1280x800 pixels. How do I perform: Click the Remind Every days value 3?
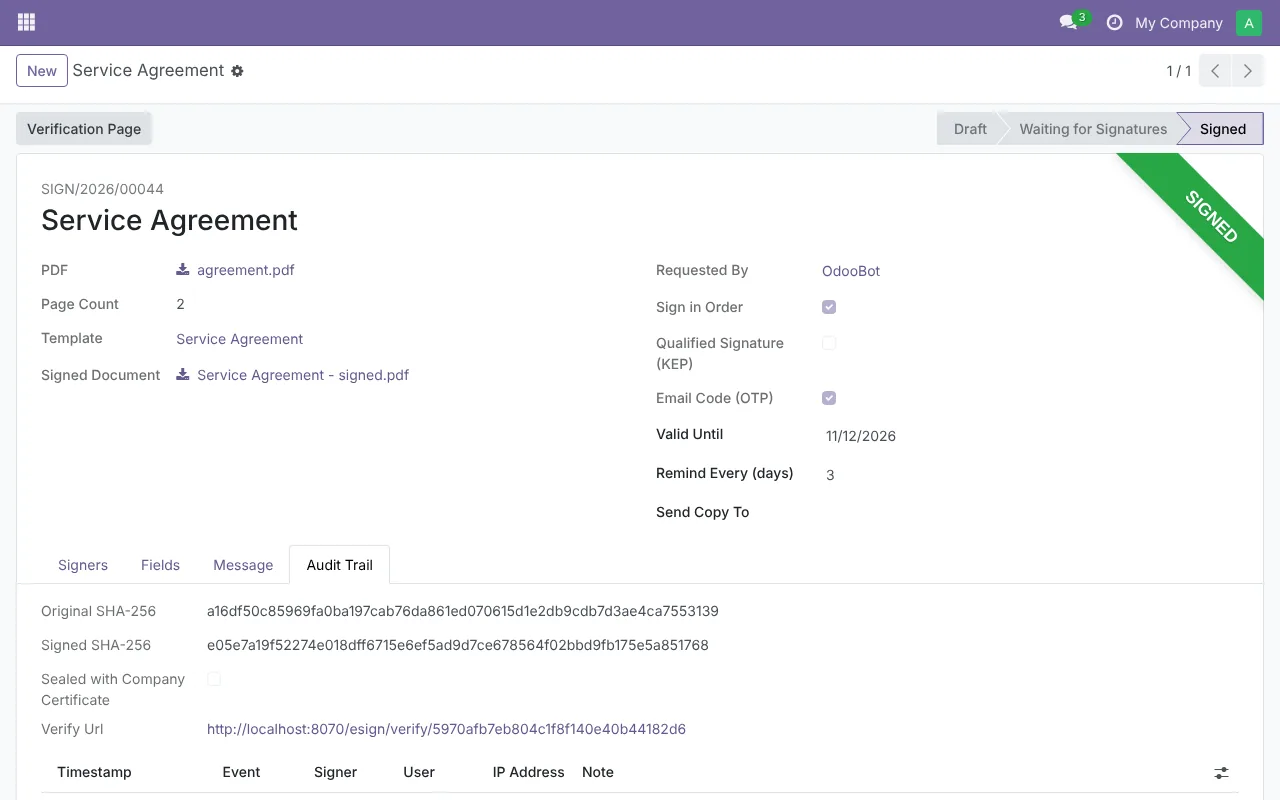click(x=830, y=475)
